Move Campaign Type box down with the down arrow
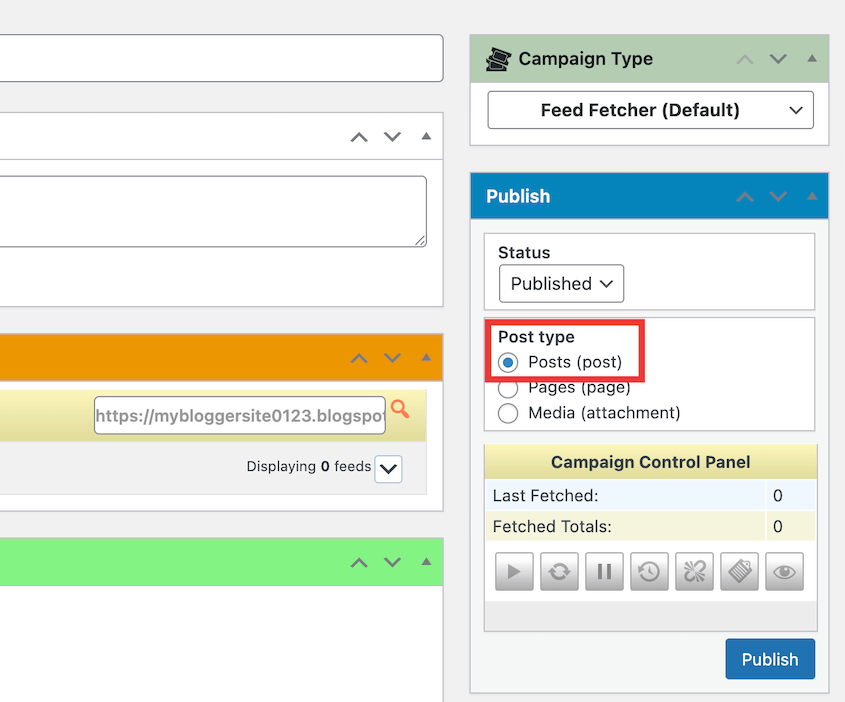845x702 pixels. [778, 59]
